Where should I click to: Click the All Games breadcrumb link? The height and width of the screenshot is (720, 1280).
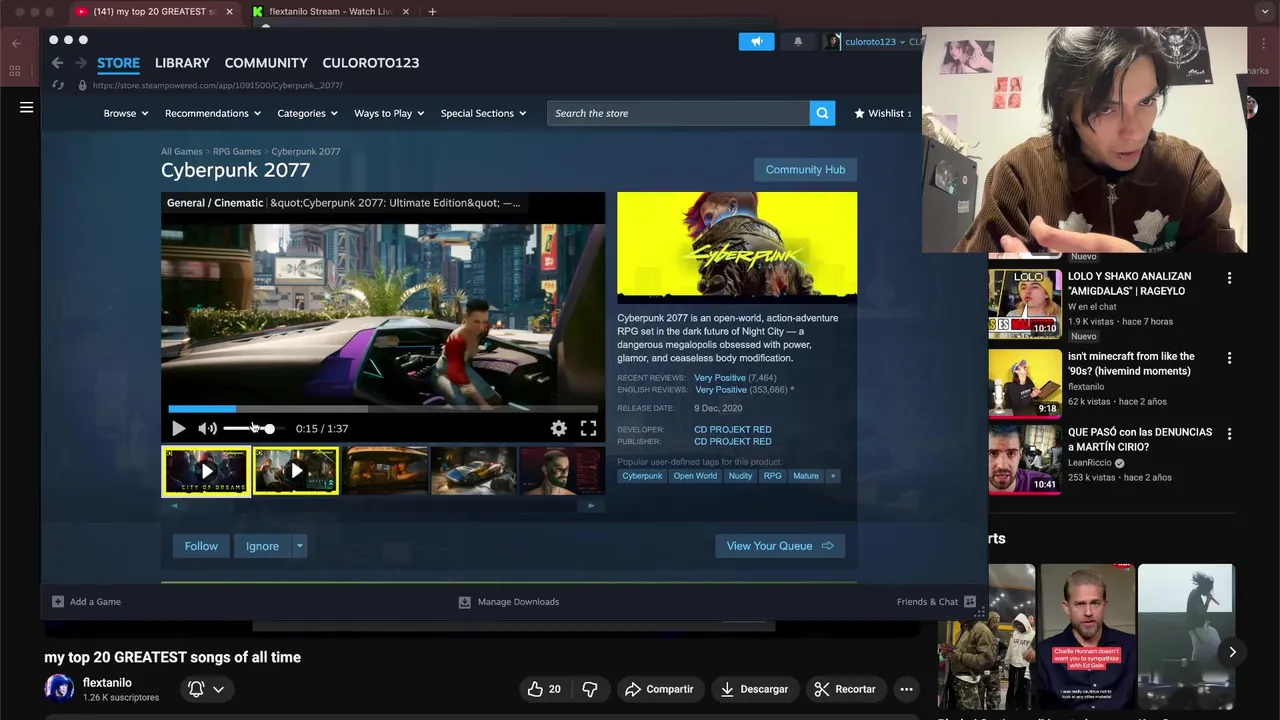point(182,152)
